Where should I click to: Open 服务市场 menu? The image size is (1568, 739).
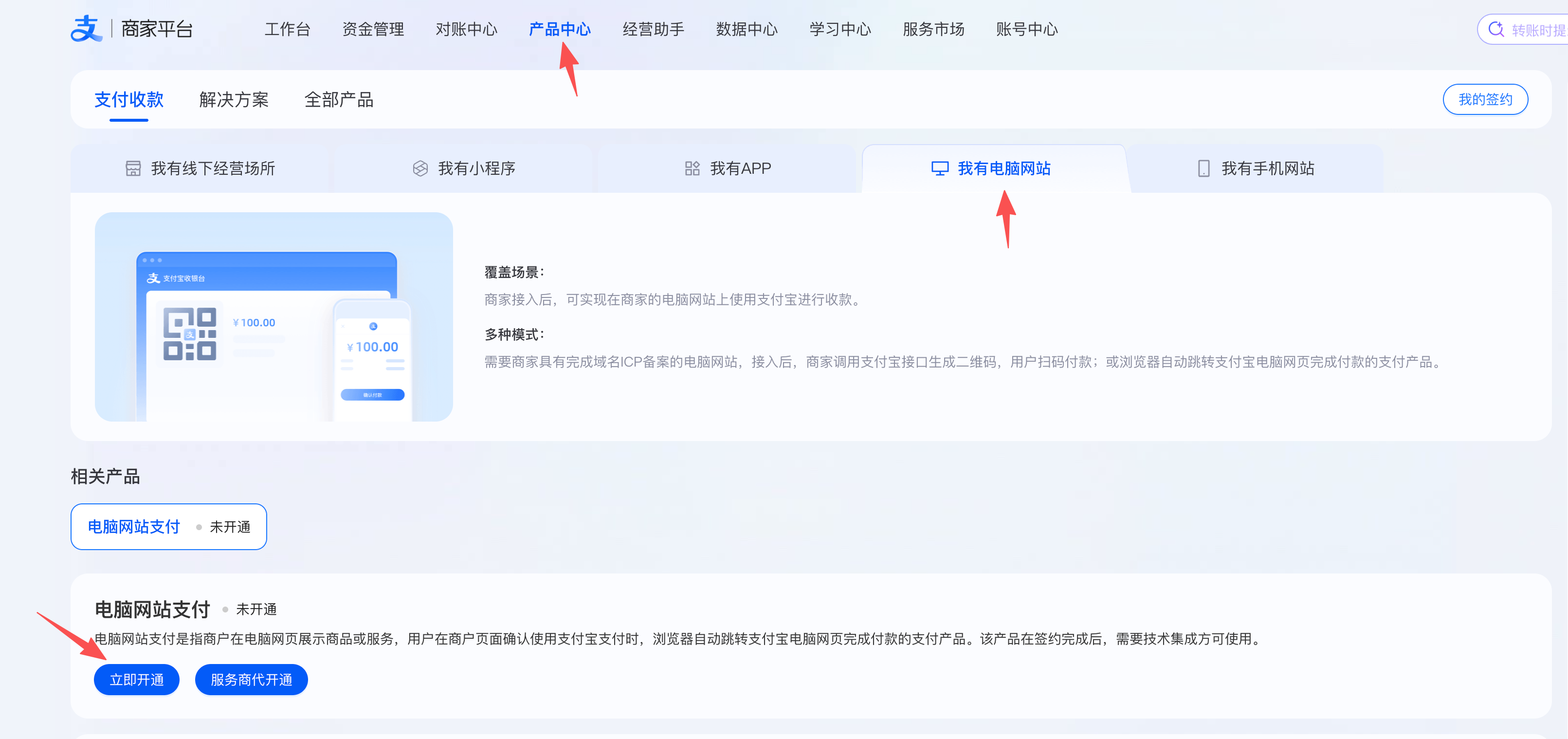tap(934, 29)
